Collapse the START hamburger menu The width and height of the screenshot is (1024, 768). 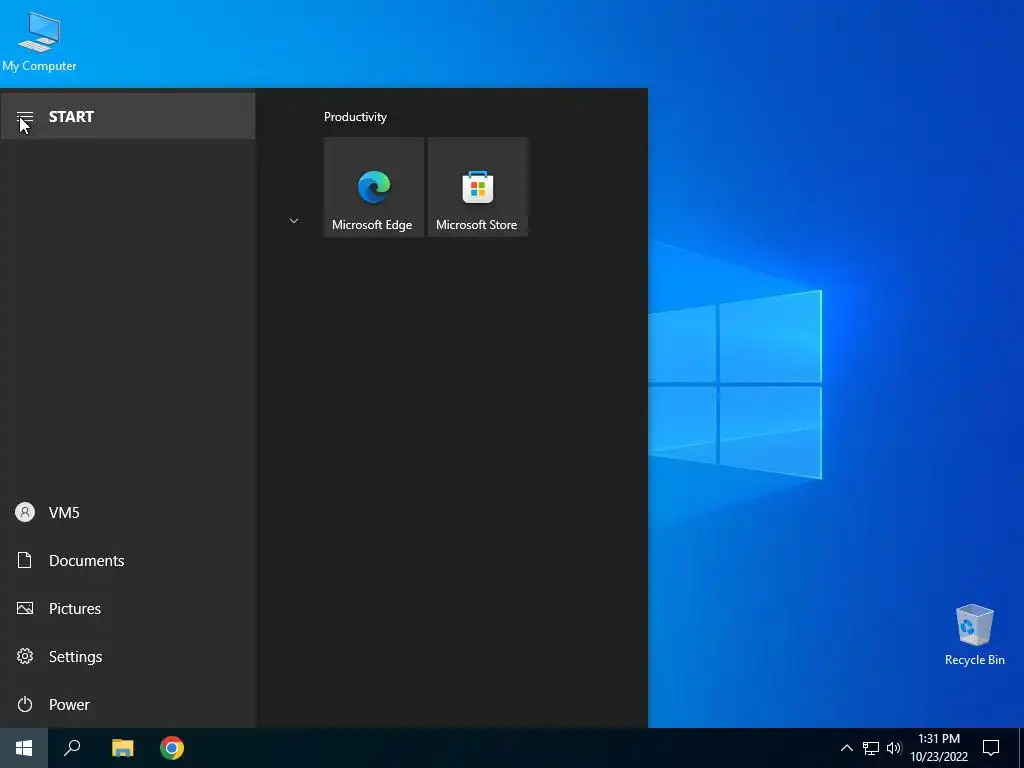click(127, 116)
